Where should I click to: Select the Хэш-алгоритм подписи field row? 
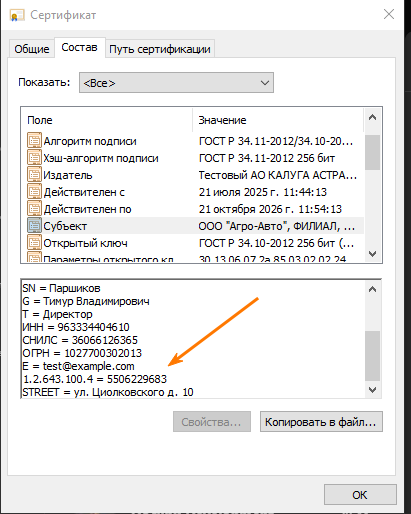pyautogui.click(x=192, y=158)
